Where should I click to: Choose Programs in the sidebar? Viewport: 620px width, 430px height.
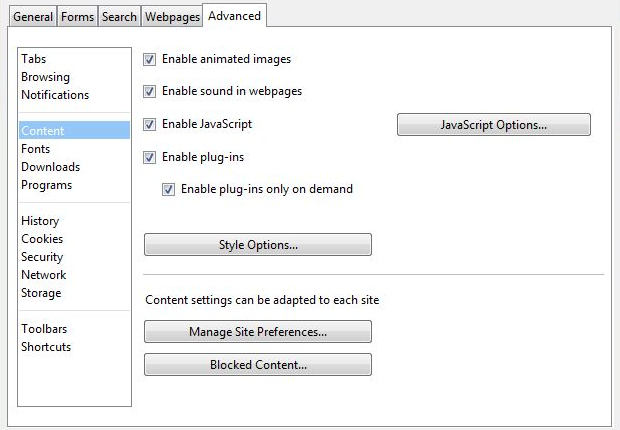[74, 185]
